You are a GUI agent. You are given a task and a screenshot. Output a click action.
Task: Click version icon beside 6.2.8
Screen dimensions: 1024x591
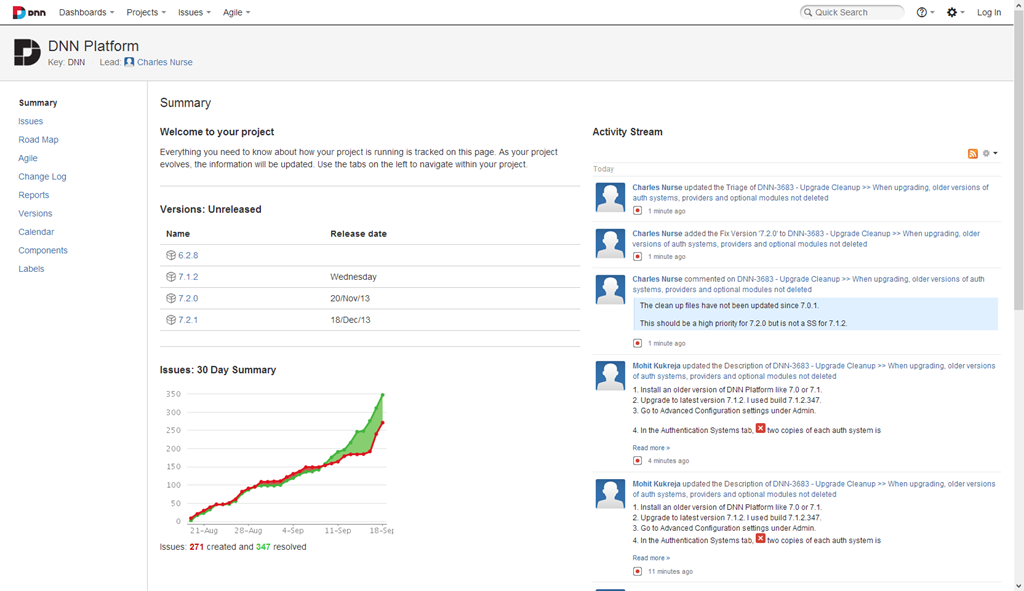point(171,255)
